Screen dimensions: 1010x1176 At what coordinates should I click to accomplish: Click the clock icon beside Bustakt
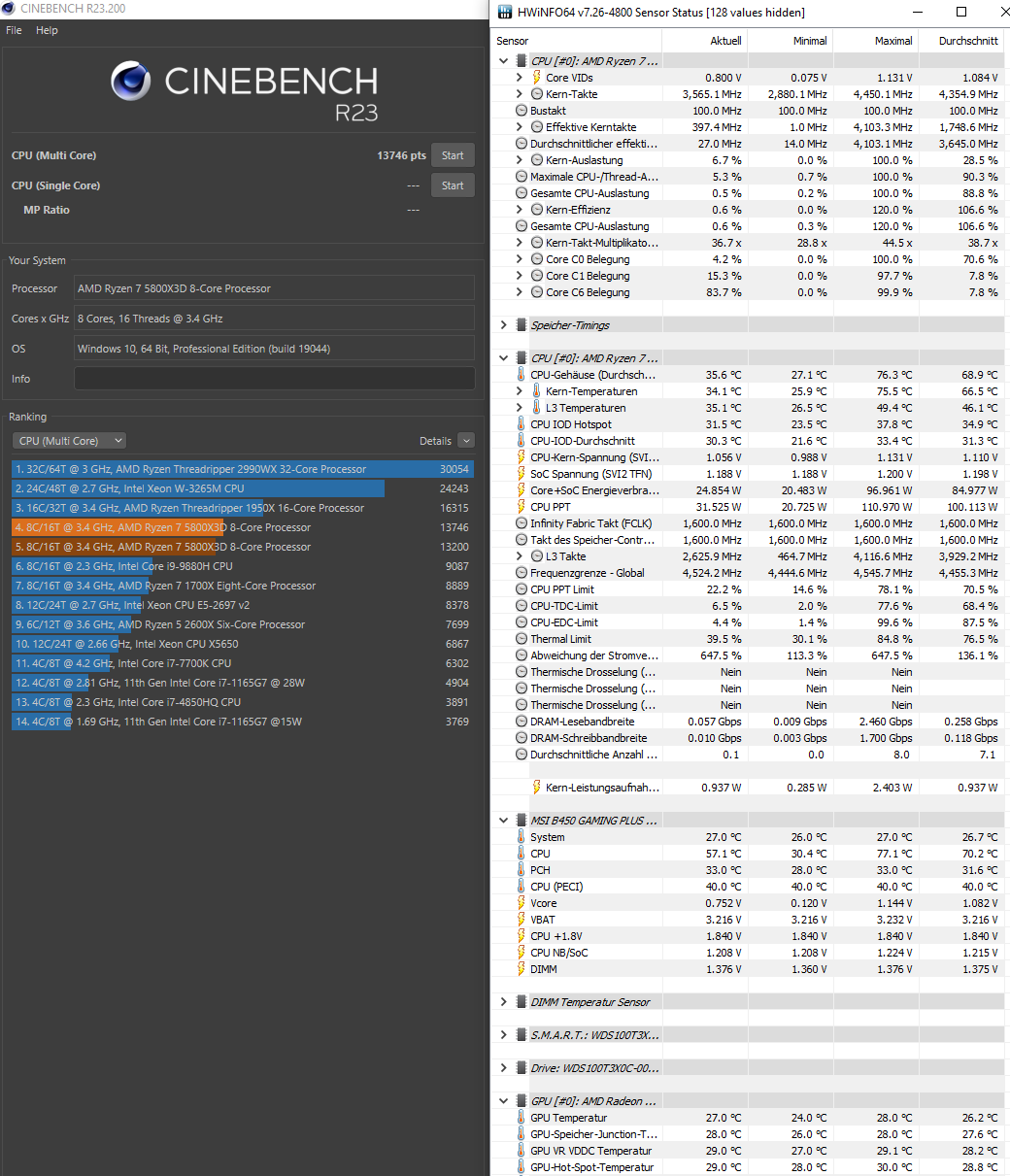[522, 111]
